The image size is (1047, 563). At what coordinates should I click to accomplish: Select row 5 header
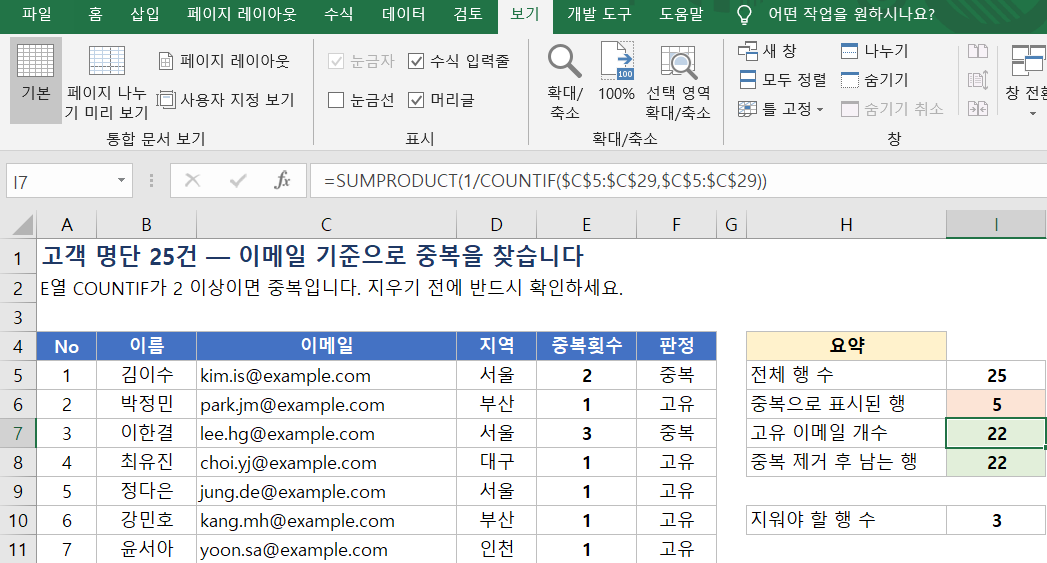coord(18,375)
